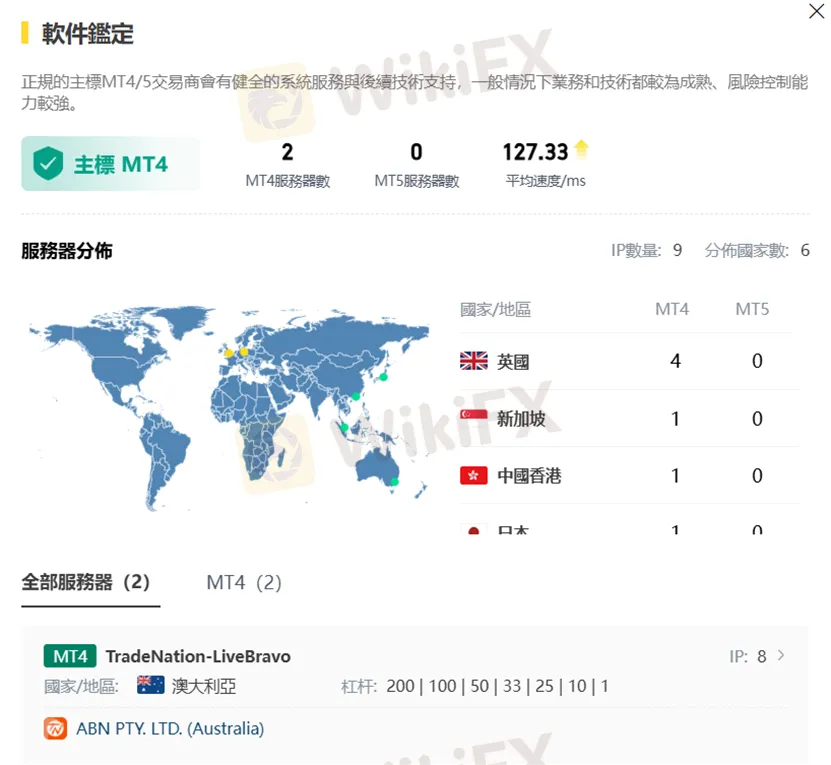
Task: Open the ABN PTY. LTD. (Australia) link
Action: coord(170,728)
